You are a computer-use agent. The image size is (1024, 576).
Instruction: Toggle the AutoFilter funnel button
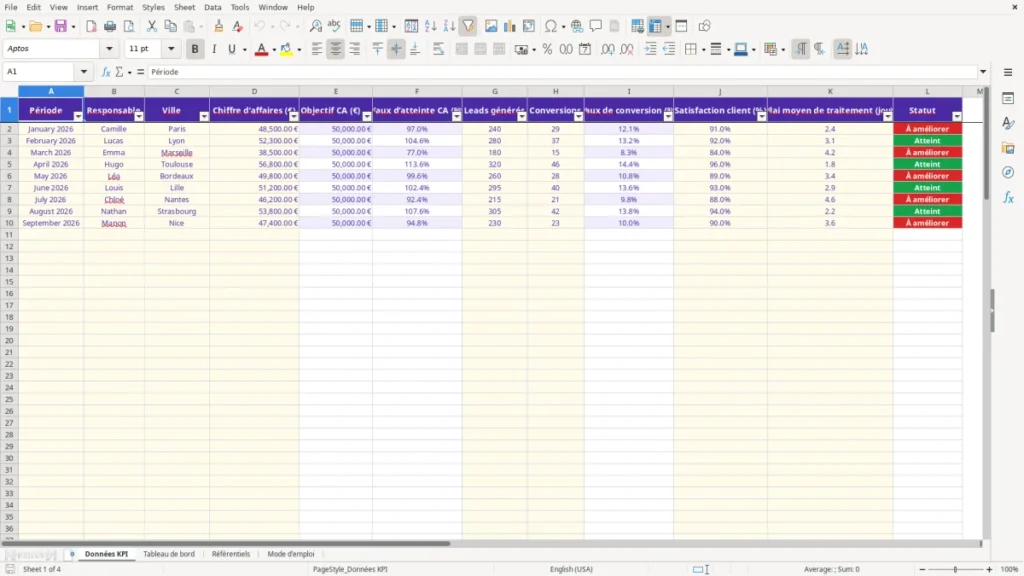(x=468, y=26)
